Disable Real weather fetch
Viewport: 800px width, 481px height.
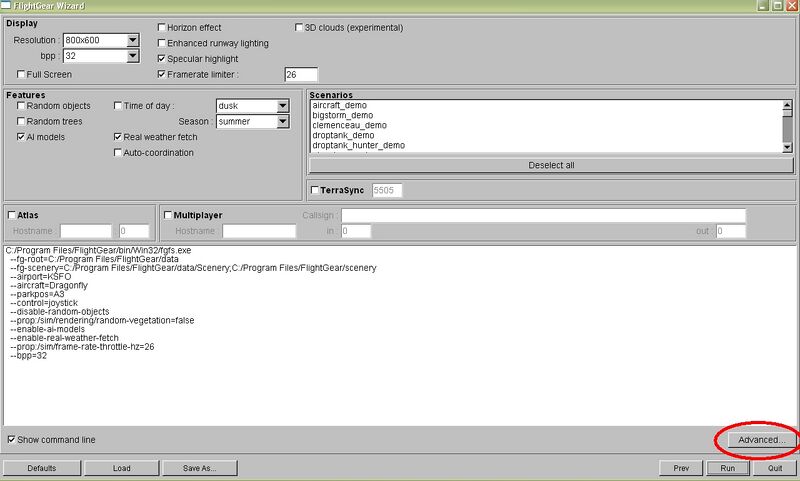(x=118, y=137)
